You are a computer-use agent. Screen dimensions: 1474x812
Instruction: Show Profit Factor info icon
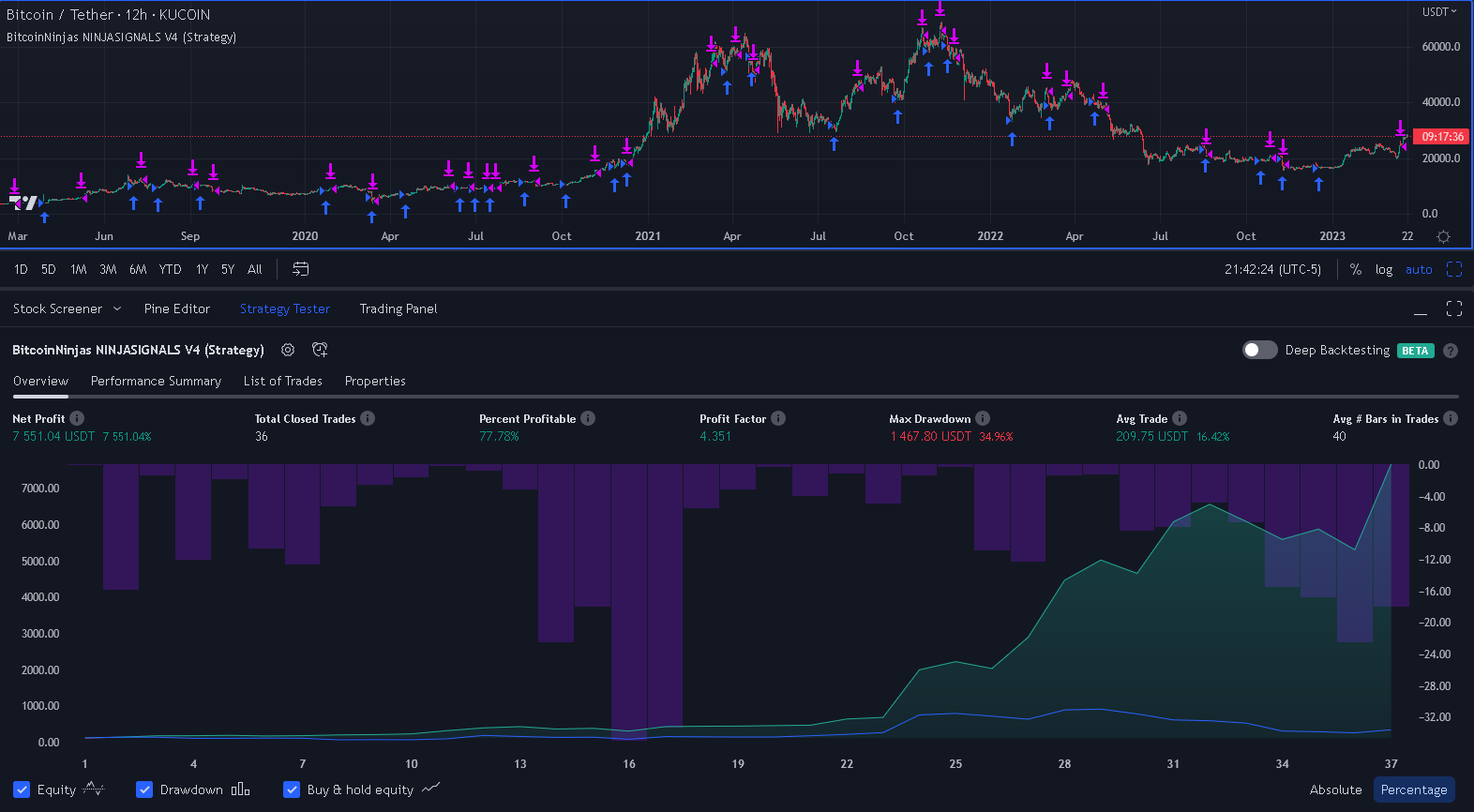tap(778, 418)
